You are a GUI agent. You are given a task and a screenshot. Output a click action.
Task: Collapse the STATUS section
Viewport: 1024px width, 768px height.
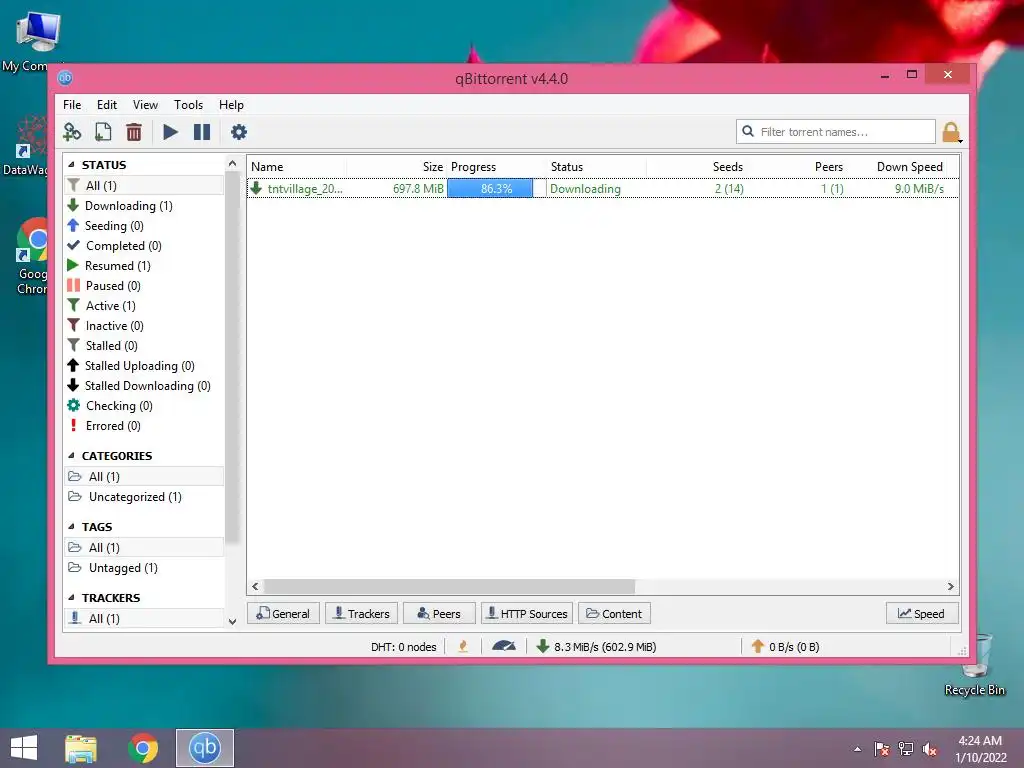coord(72,165)
